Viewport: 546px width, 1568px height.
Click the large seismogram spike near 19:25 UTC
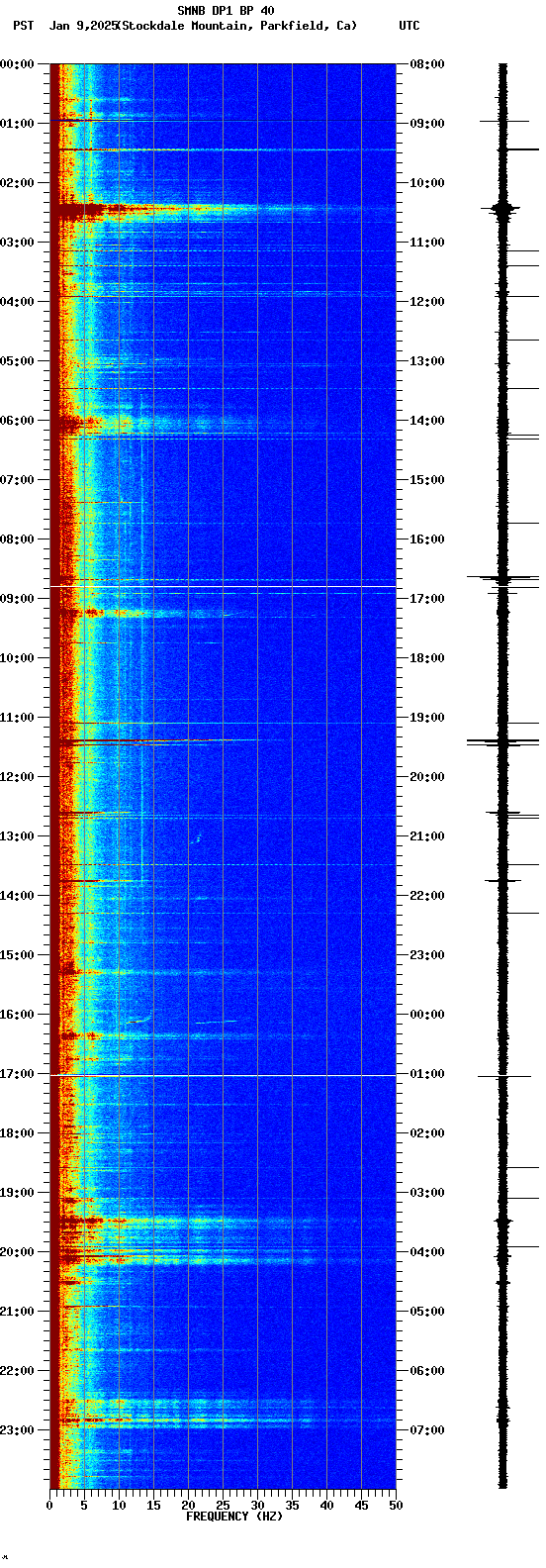503,741
